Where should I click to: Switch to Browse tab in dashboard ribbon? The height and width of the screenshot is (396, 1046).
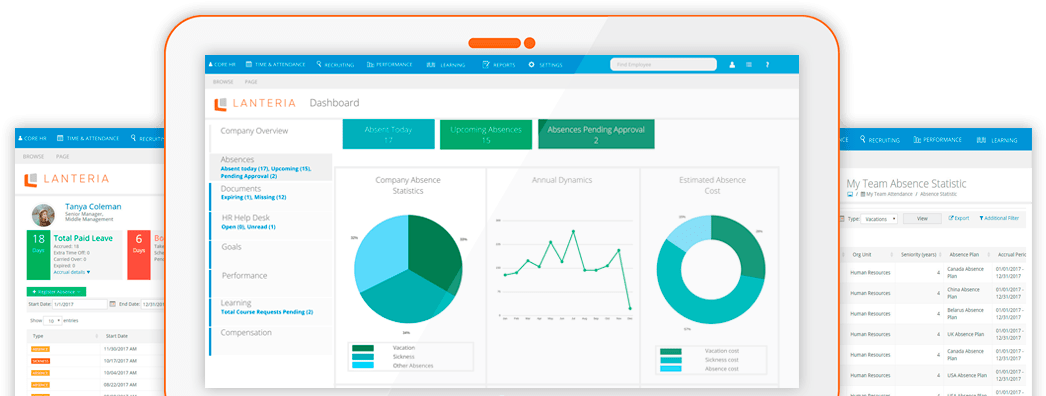(223, 81)
